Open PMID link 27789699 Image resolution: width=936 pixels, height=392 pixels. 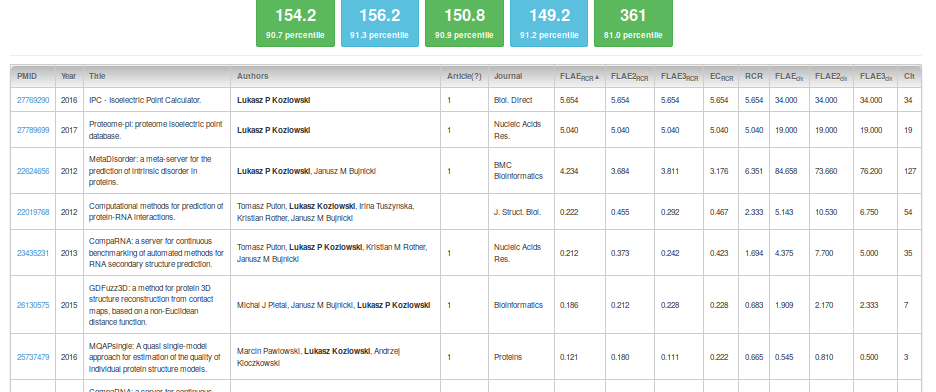click(x=33, y=129)
